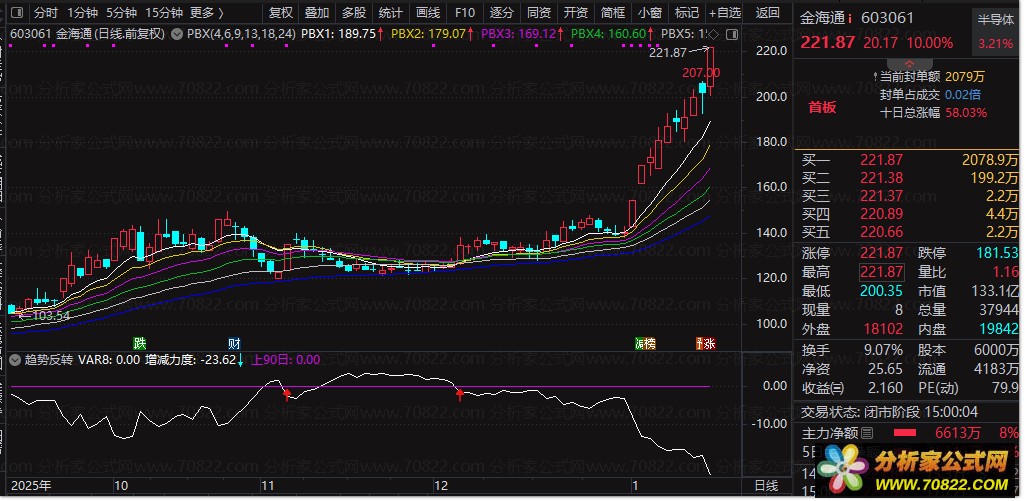The image size is (1025, 501).
Task: Click the 减榜 marker on the chart
Action: [x=645, y=343]
